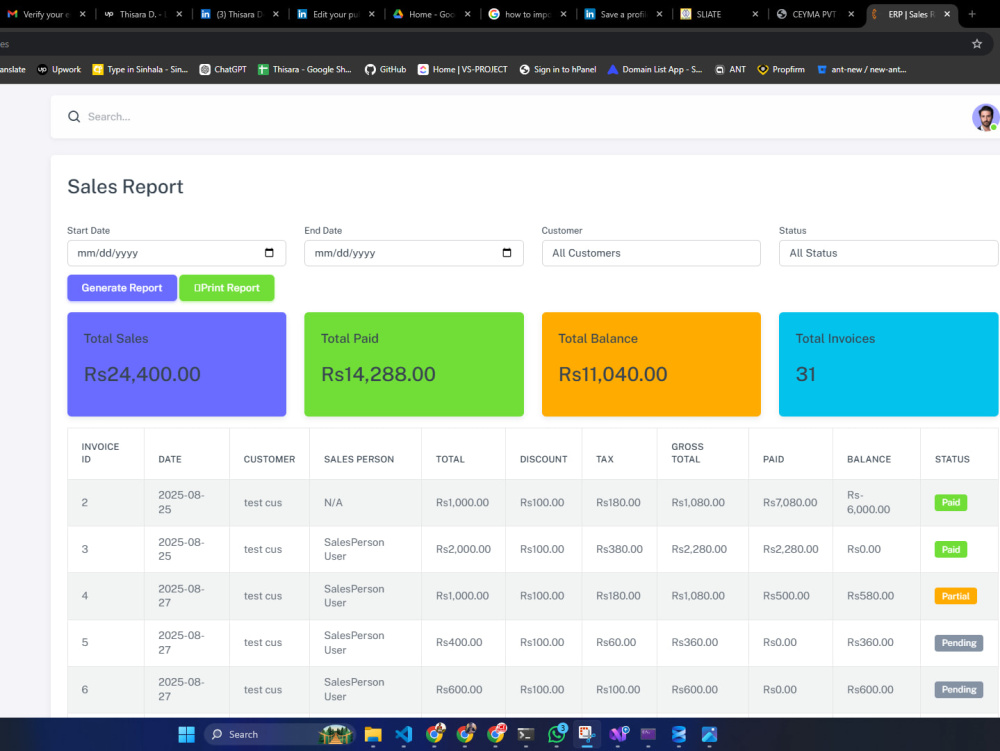Viewport: 1000px width, 751px height.
Task: Click the blue Total Invoices card
Action: [x=888, y=364]
